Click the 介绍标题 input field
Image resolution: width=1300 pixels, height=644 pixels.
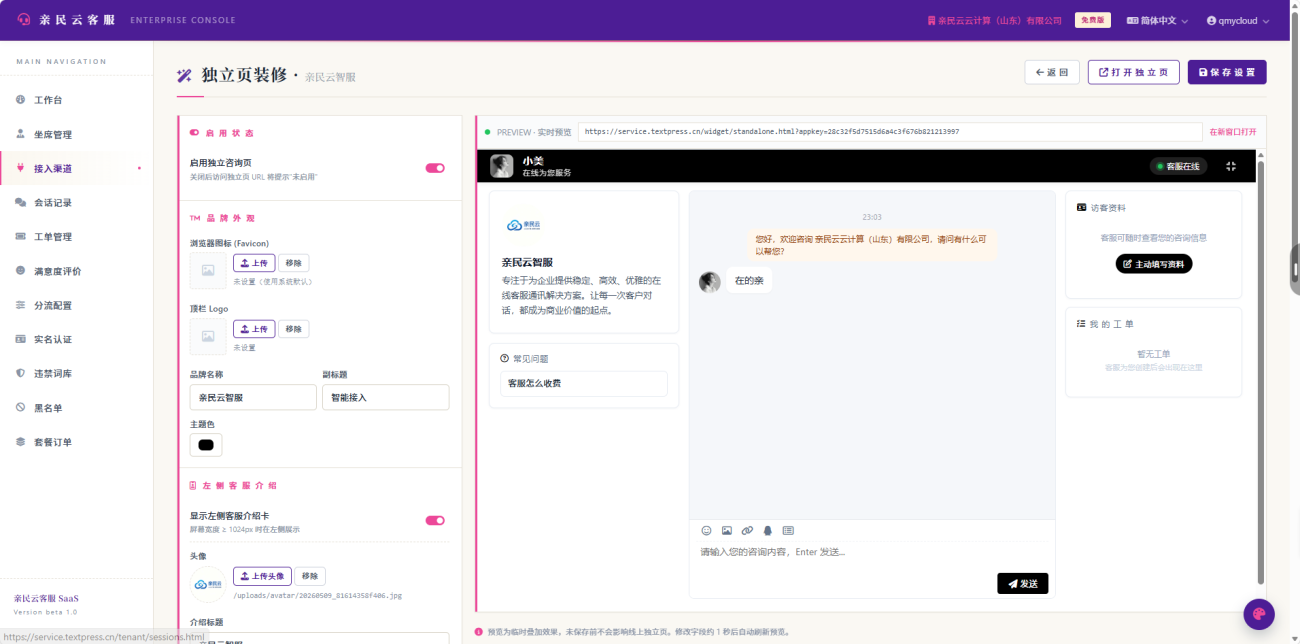[319, 638]
